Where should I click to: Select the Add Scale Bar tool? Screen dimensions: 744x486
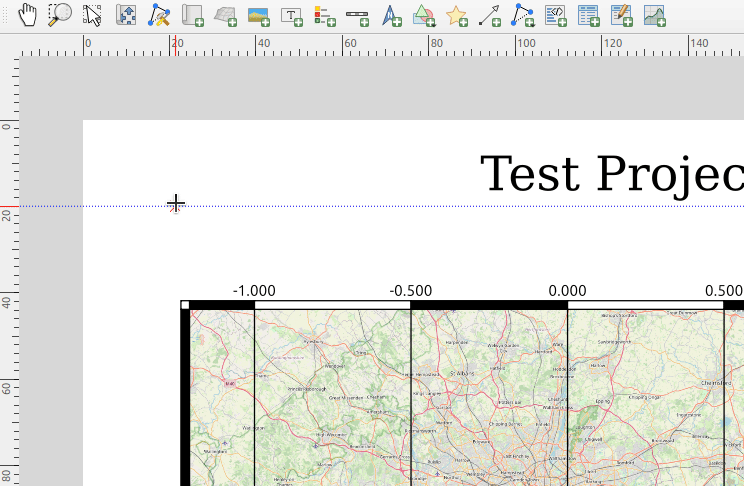point(357,15)
